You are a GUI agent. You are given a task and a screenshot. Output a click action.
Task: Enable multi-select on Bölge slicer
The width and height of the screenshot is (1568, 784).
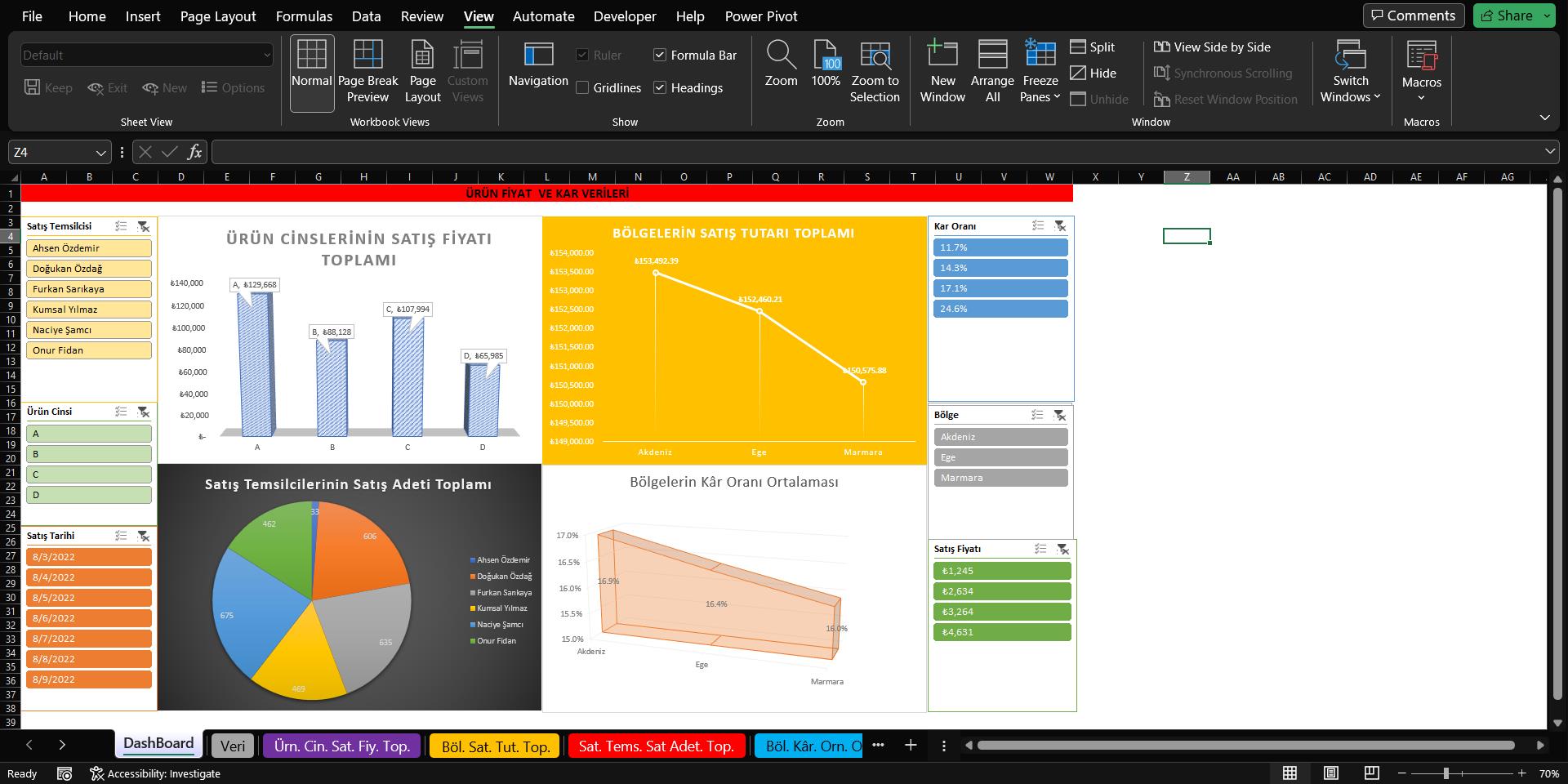pyautogui.click(x=1037, y=415)
